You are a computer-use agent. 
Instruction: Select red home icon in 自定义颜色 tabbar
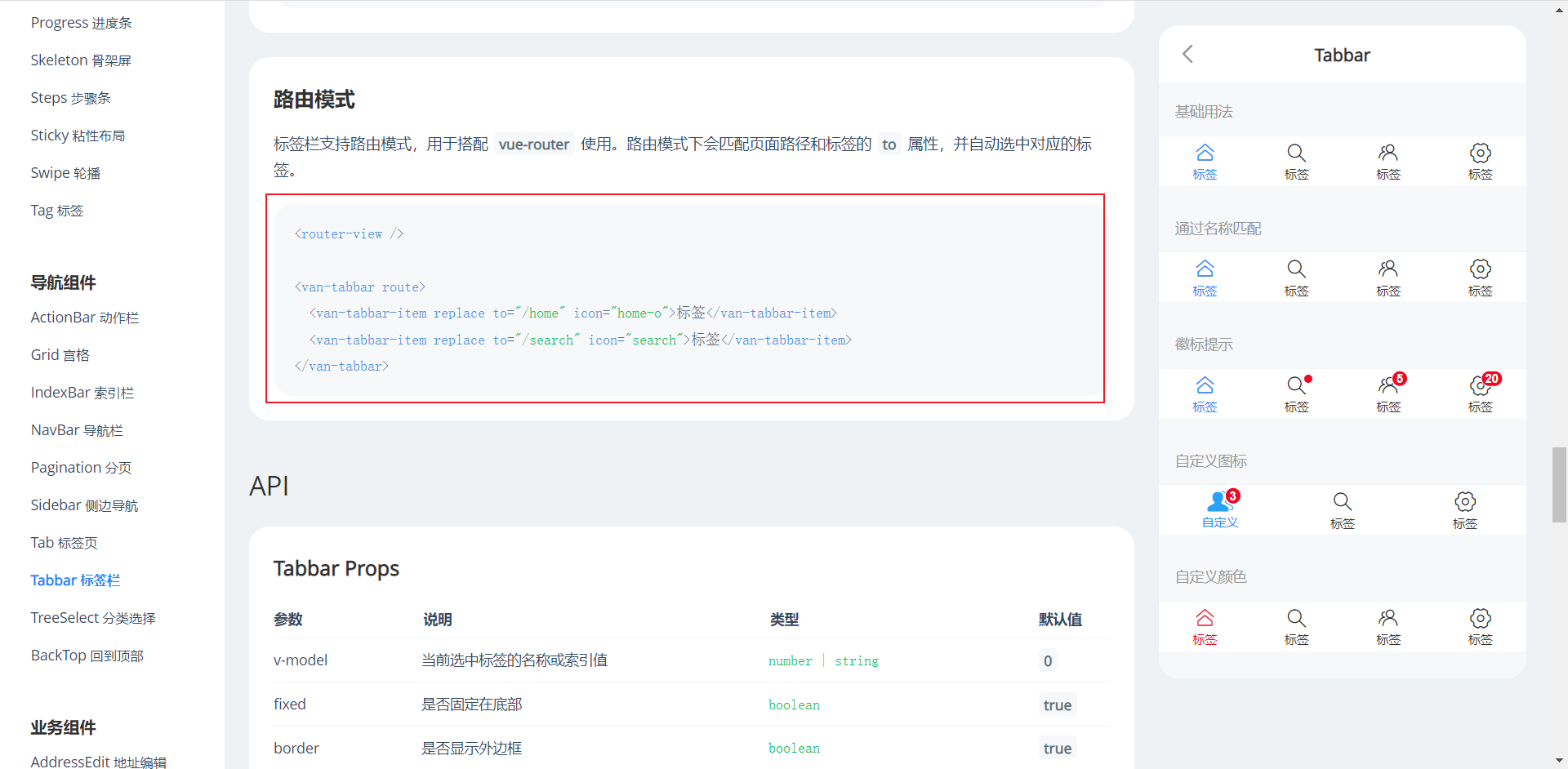[1205, 618]
